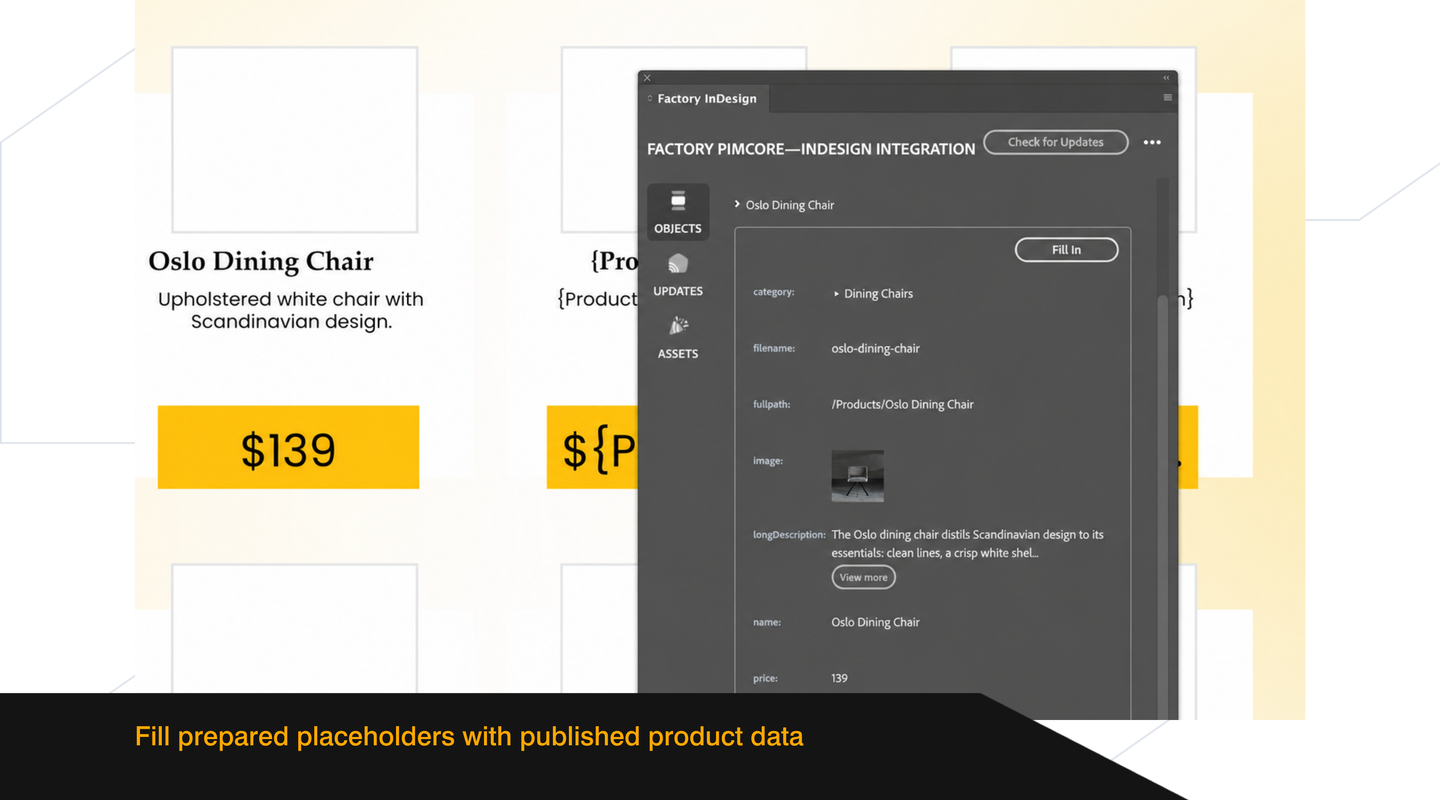Open the Assets section in sidebar

[x=678, y=338]
